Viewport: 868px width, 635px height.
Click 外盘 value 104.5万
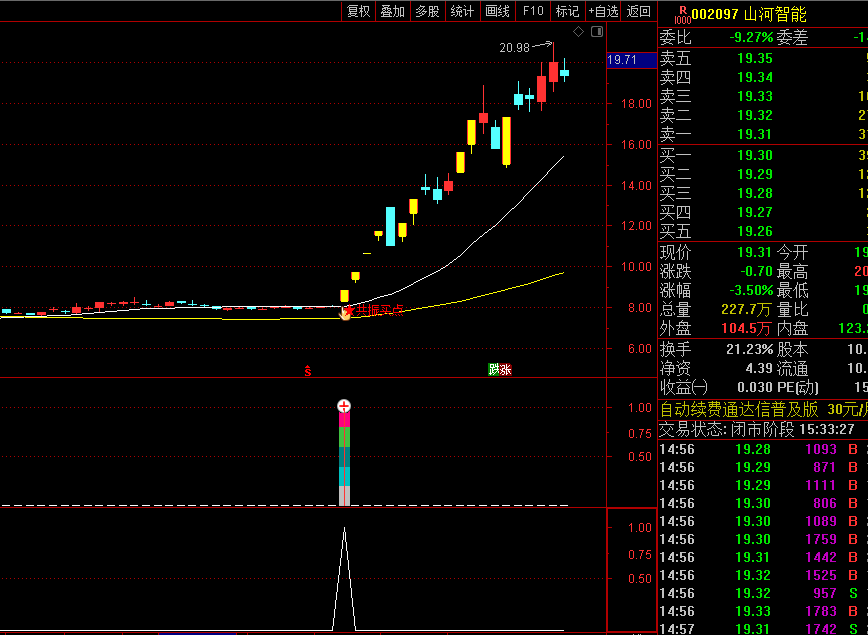747,328
